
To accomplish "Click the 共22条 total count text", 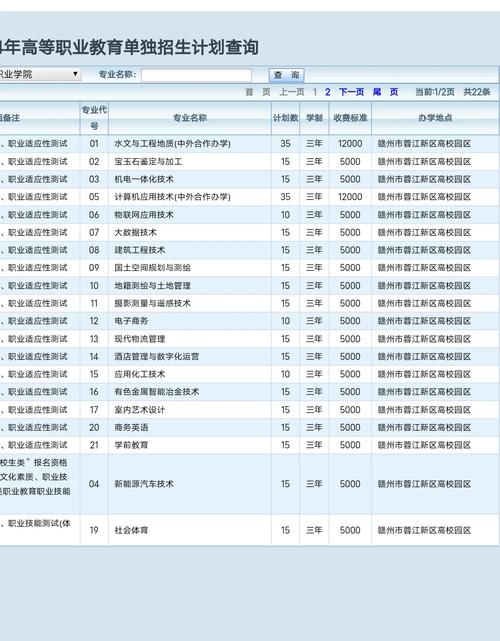I will pos(477,92).
